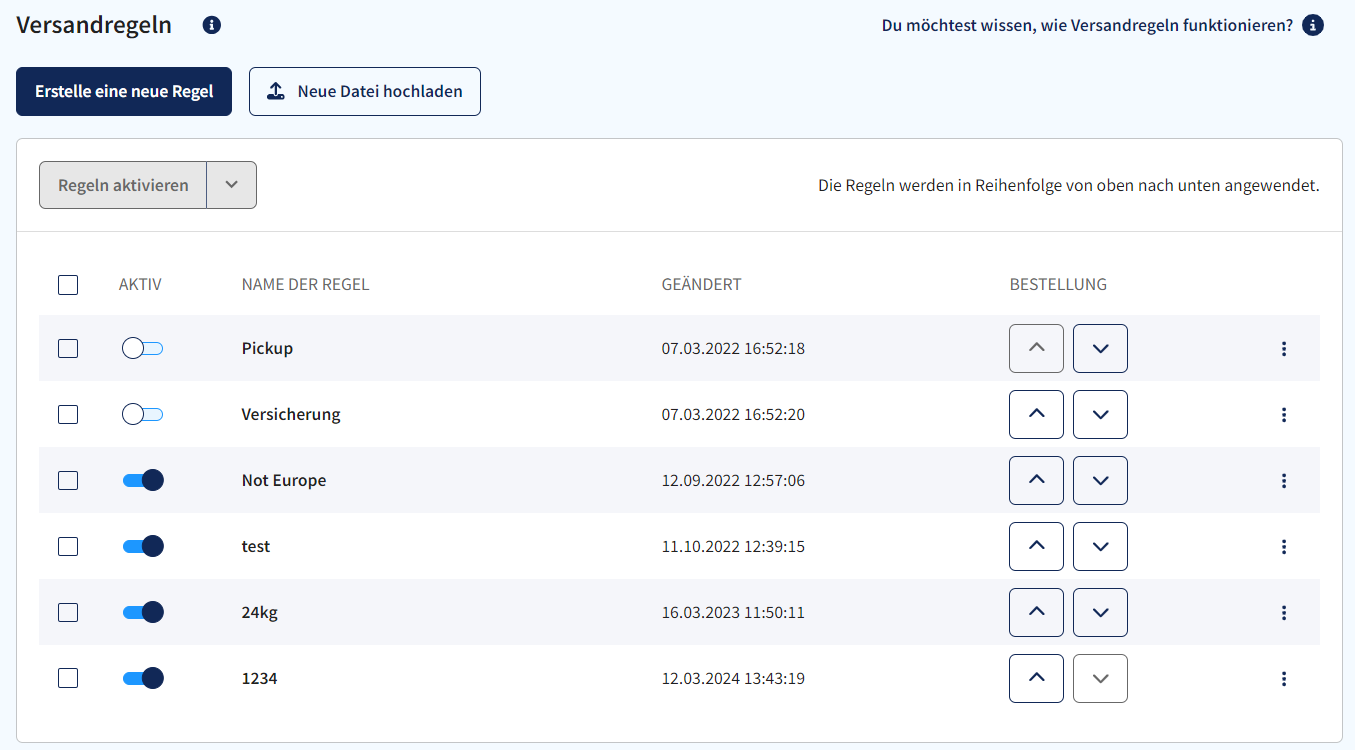
Task: Check the box for the Pickup rule
Action: [68, 348]
